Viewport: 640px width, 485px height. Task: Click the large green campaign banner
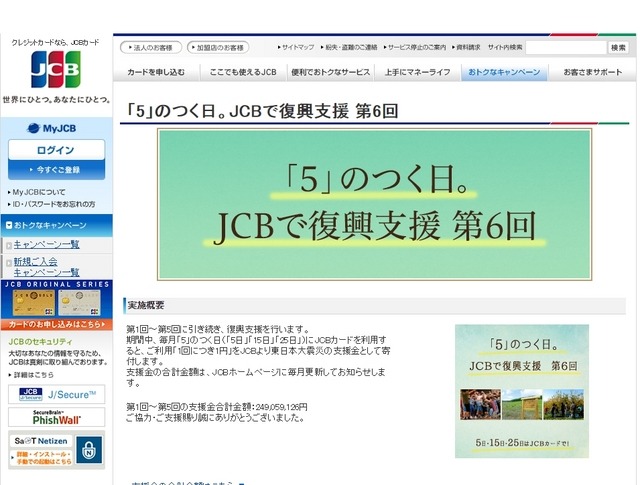pos(374,204)
